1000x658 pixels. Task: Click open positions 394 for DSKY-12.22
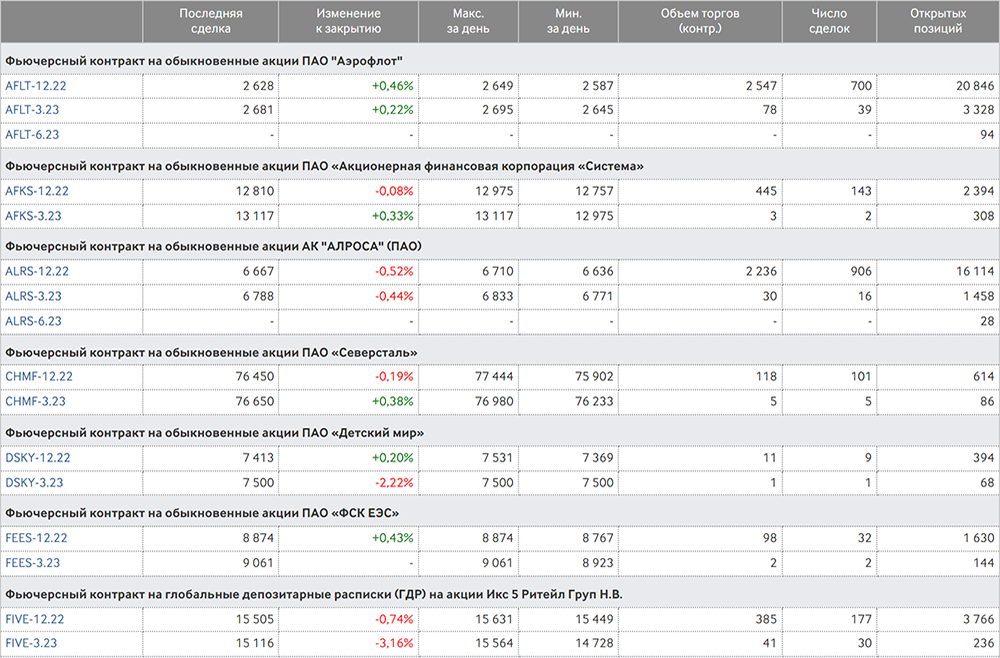point(983,458)
